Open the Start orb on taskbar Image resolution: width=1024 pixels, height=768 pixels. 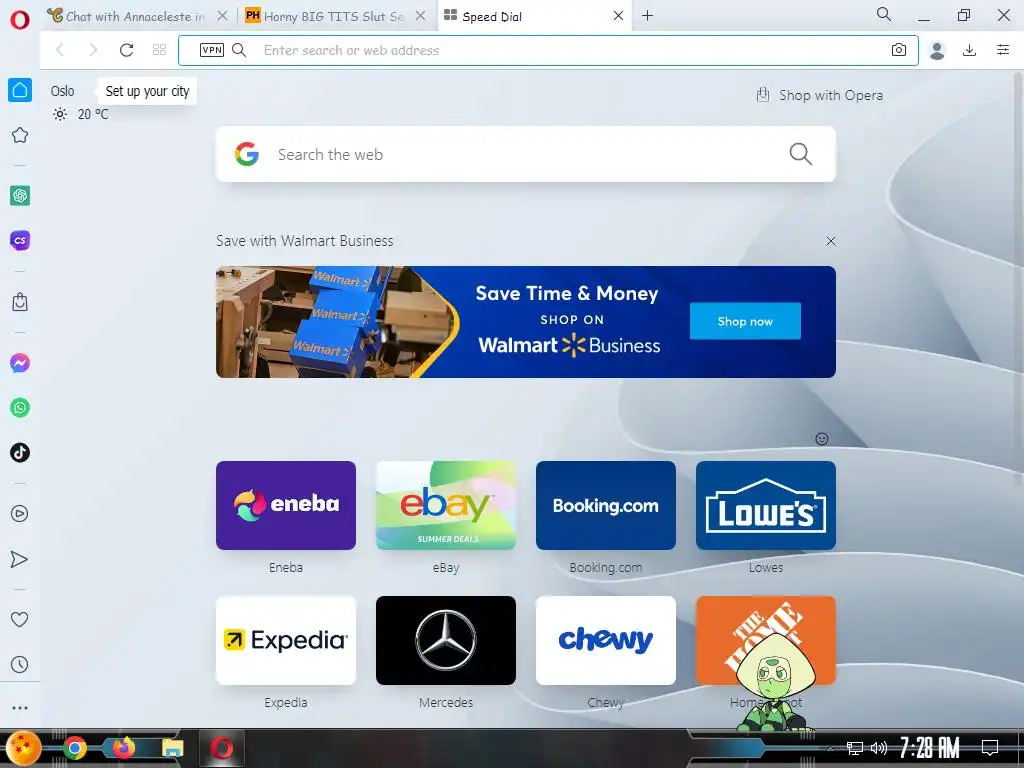23,748
